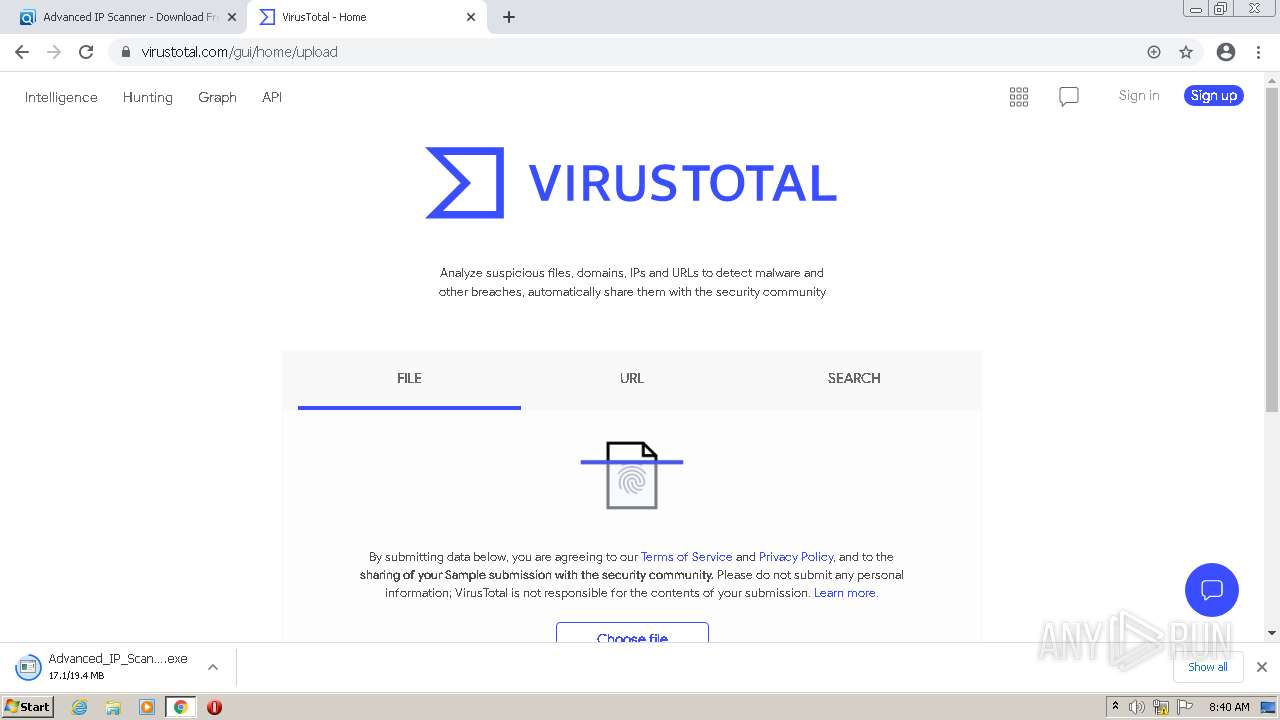This screenshot has height=720, width=1280.
Task: Switch to the URL tab
Action: click(632, 378)
